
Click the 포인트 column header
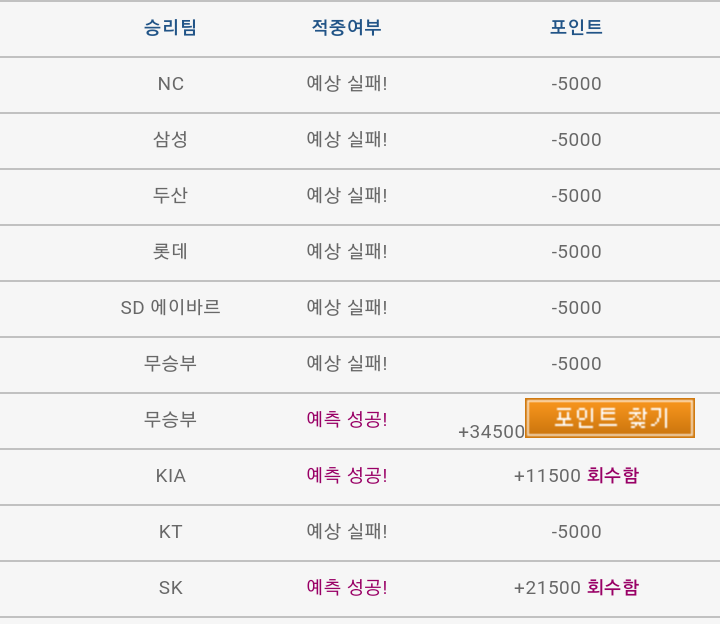(576, 28)
